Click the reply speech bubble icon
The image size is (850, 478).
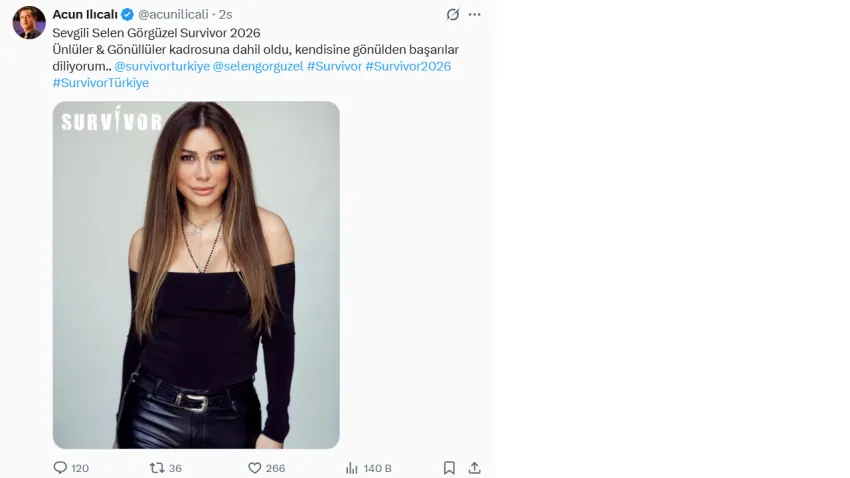(x=60, y=468)
